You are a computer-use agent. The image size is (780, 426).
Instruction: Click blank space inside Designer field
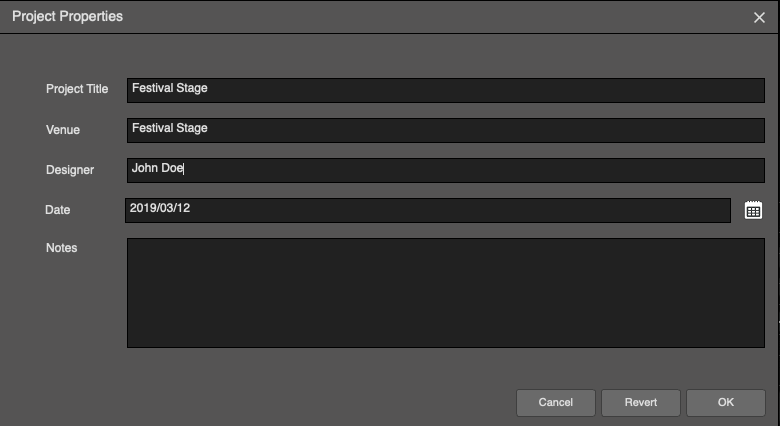473,170
